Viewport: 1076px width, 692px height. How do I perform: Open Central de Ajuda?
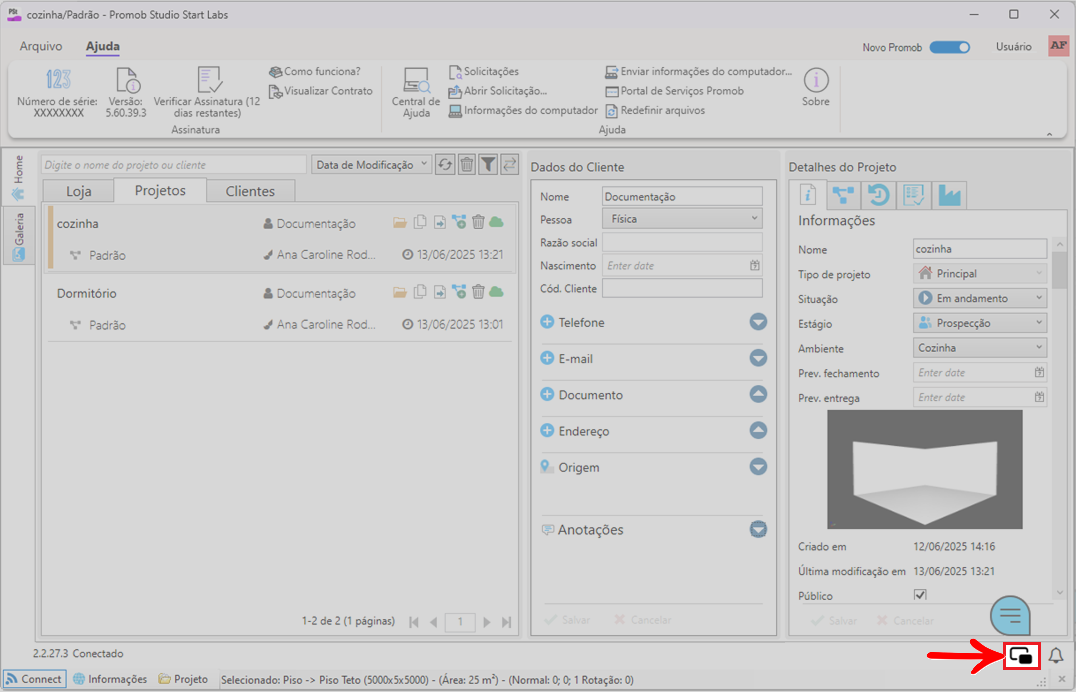416,93
